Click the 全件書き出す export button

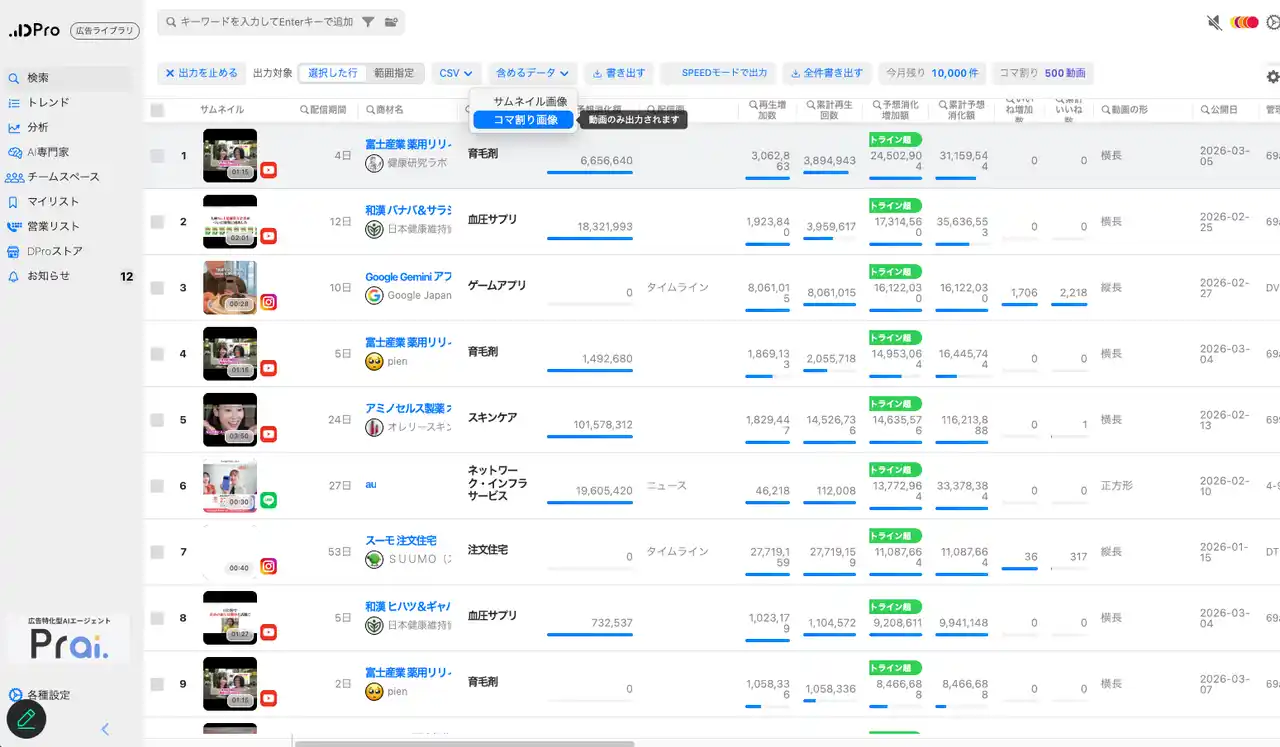(x=826, y=73)
